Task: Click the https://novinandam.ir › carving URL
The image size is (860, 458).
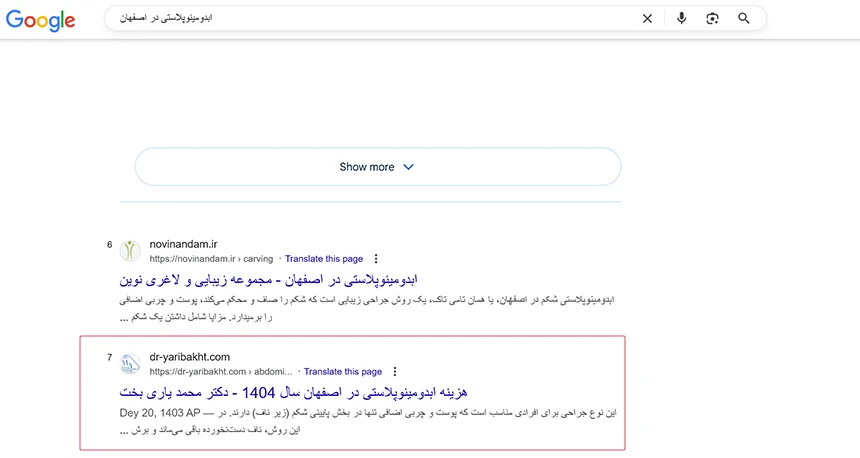Action: click(x=210, y=258)
